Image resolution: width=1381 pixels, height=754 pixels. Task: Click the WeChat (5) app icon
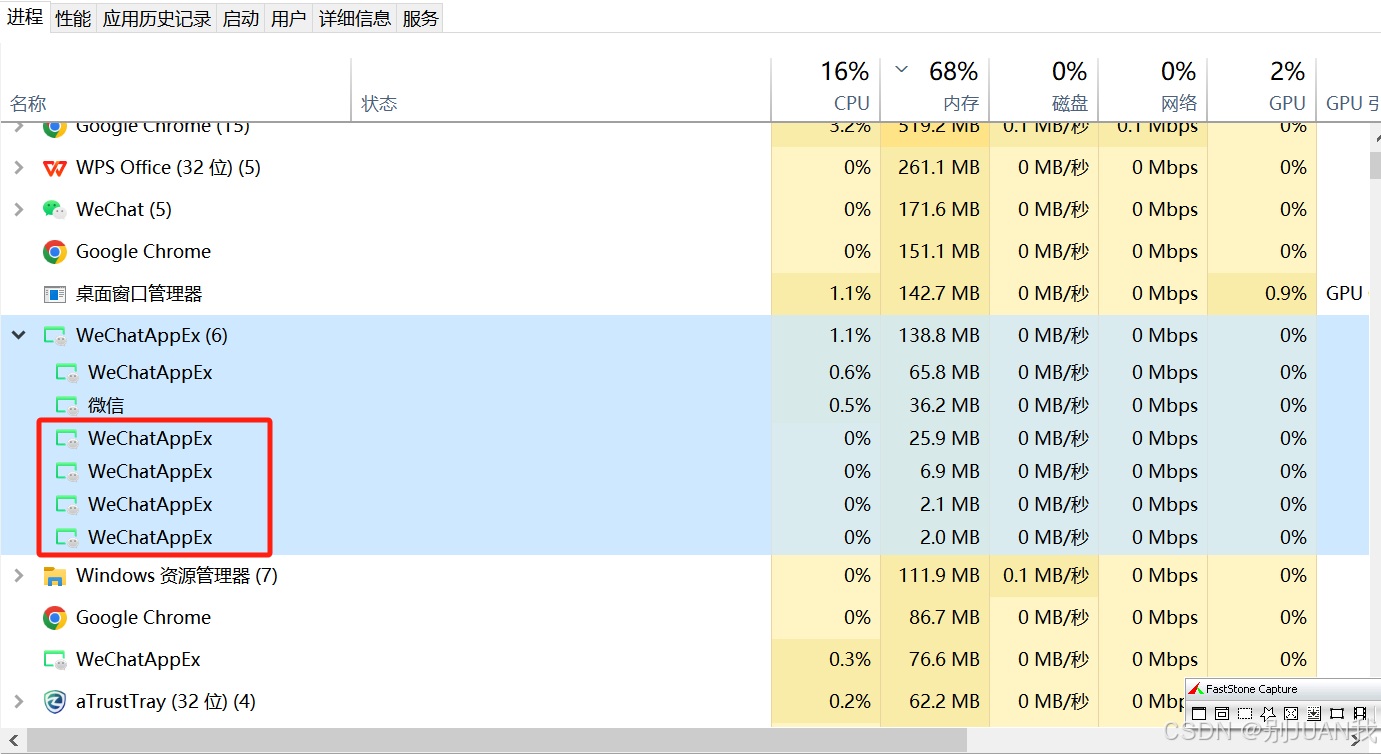pos(54,209)
